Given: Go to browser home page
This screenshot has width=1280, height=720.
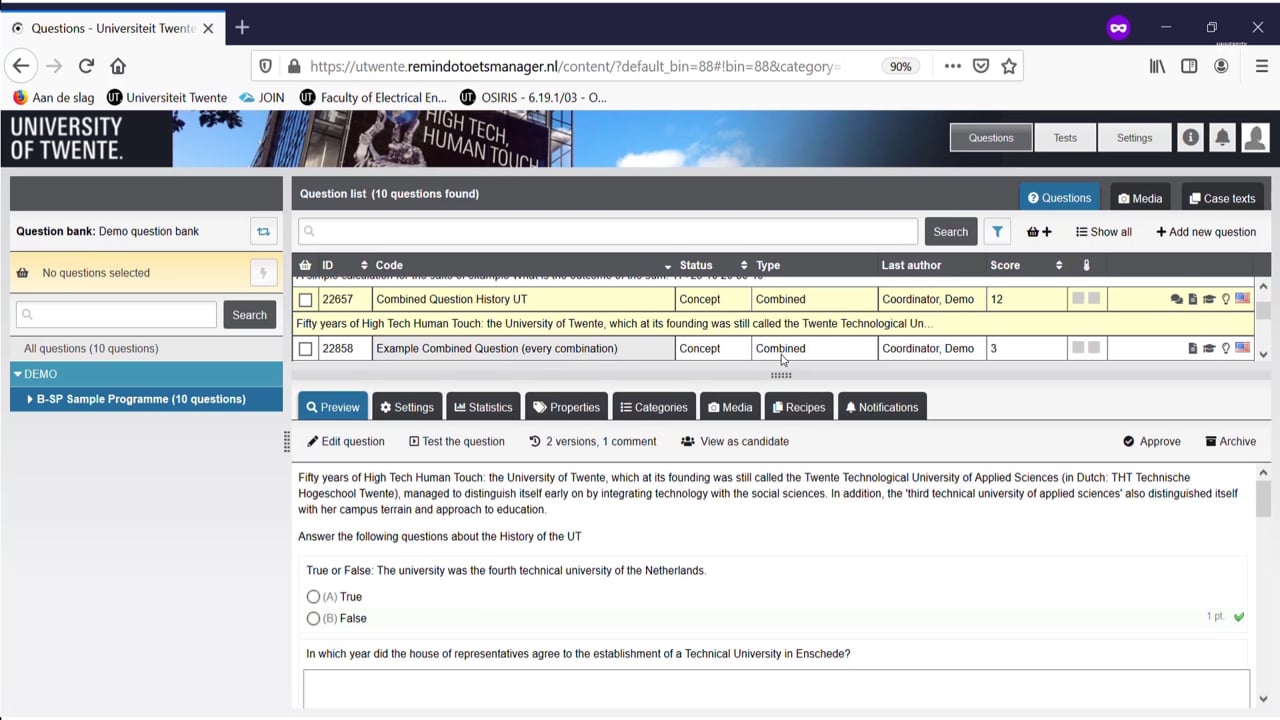Looking at the screenshot, I should click(x=118, y=66).
